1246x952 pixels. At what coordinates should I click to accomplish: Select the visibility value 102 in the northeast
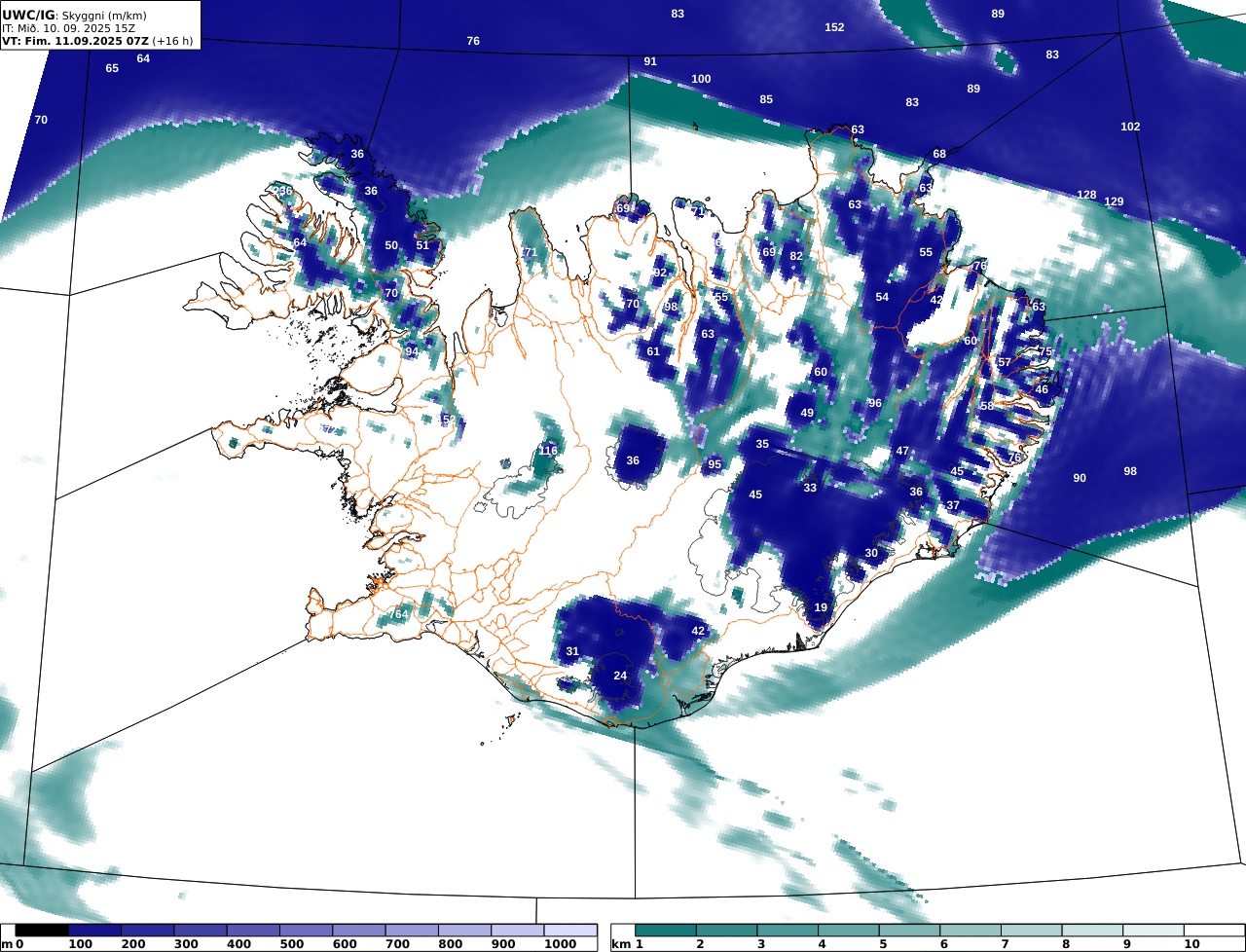1130,127
